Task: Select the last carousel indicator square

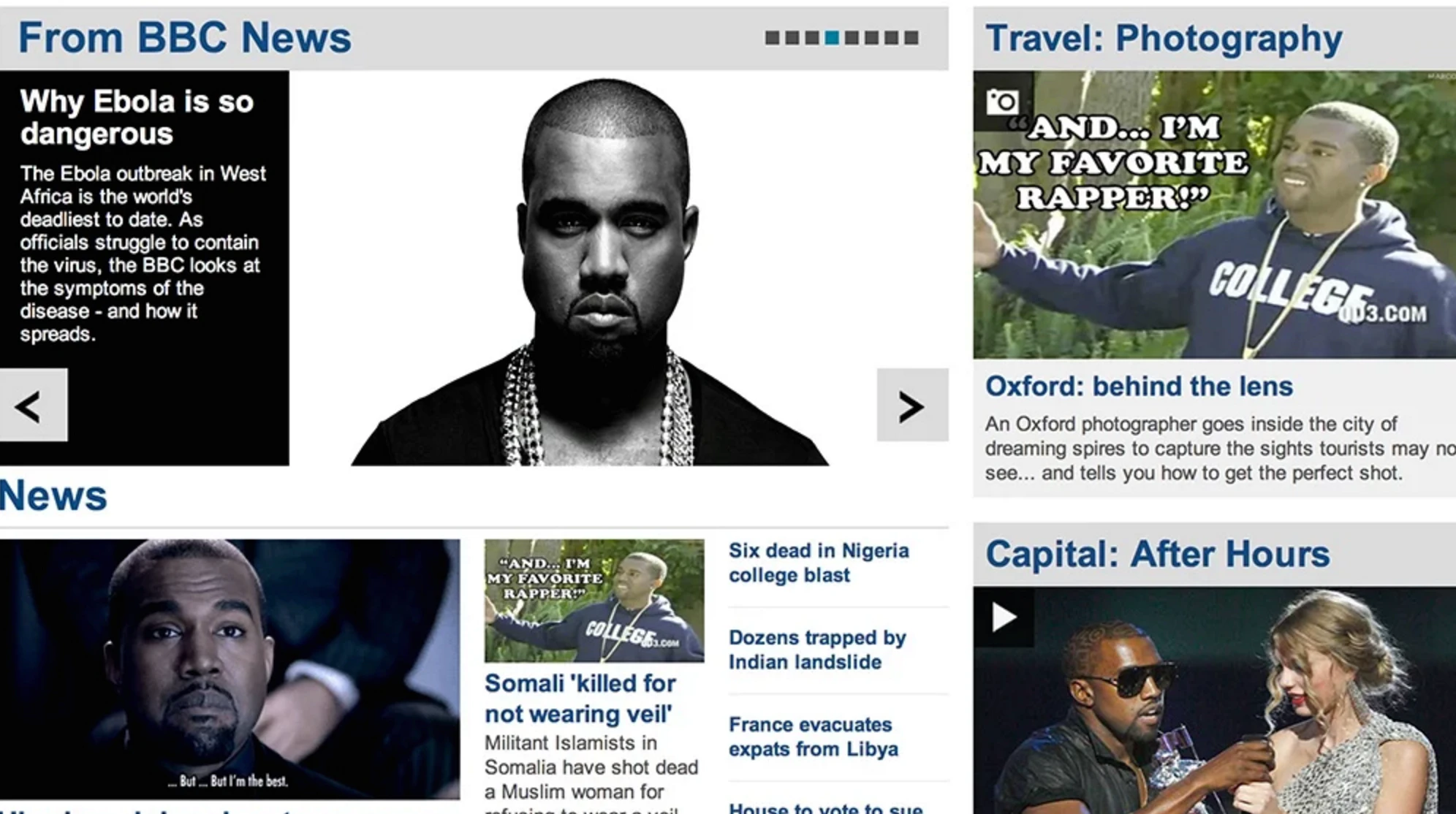Action: pyautogui.click(x=911, y=38)
